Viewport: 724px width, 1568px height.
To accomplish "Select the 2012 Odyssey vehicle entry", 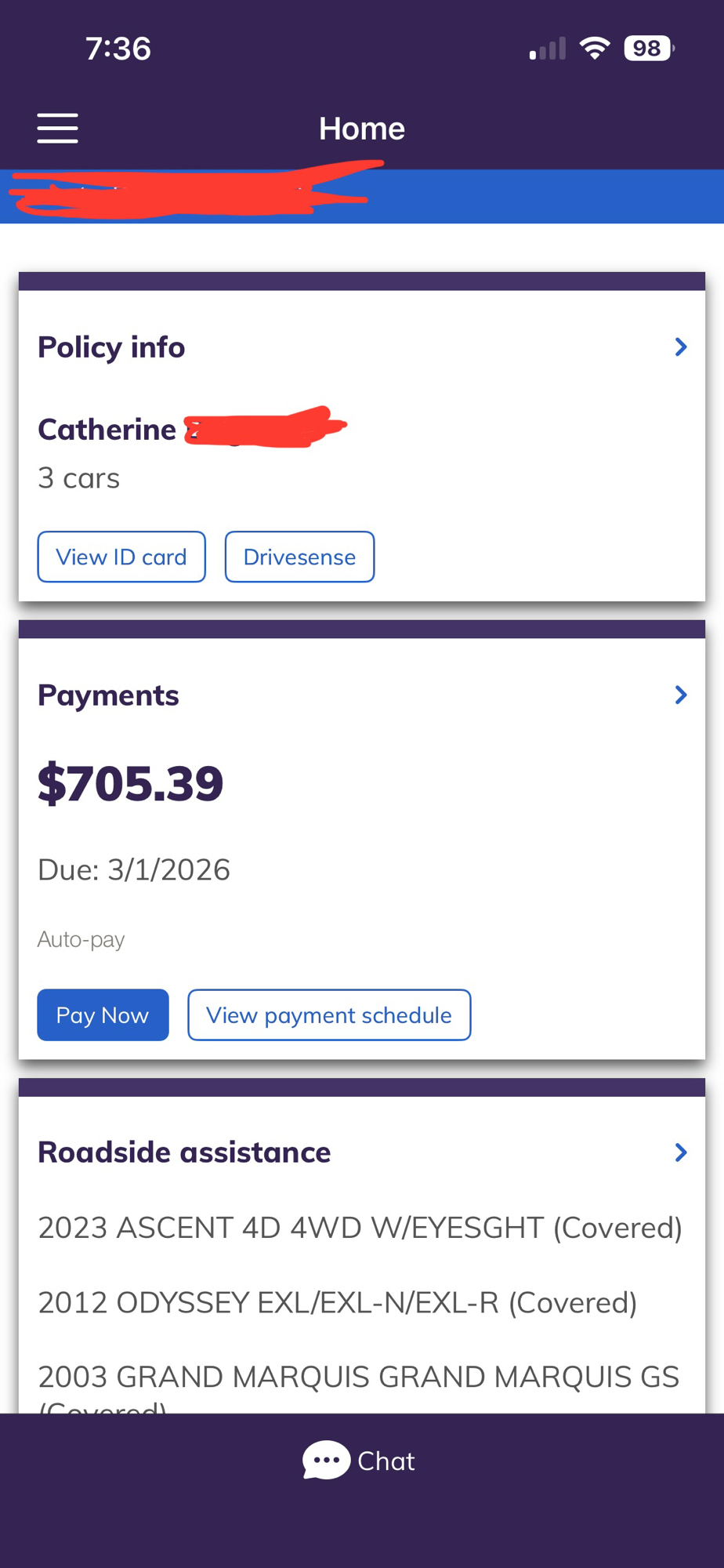I will (x=337, y=1302).
